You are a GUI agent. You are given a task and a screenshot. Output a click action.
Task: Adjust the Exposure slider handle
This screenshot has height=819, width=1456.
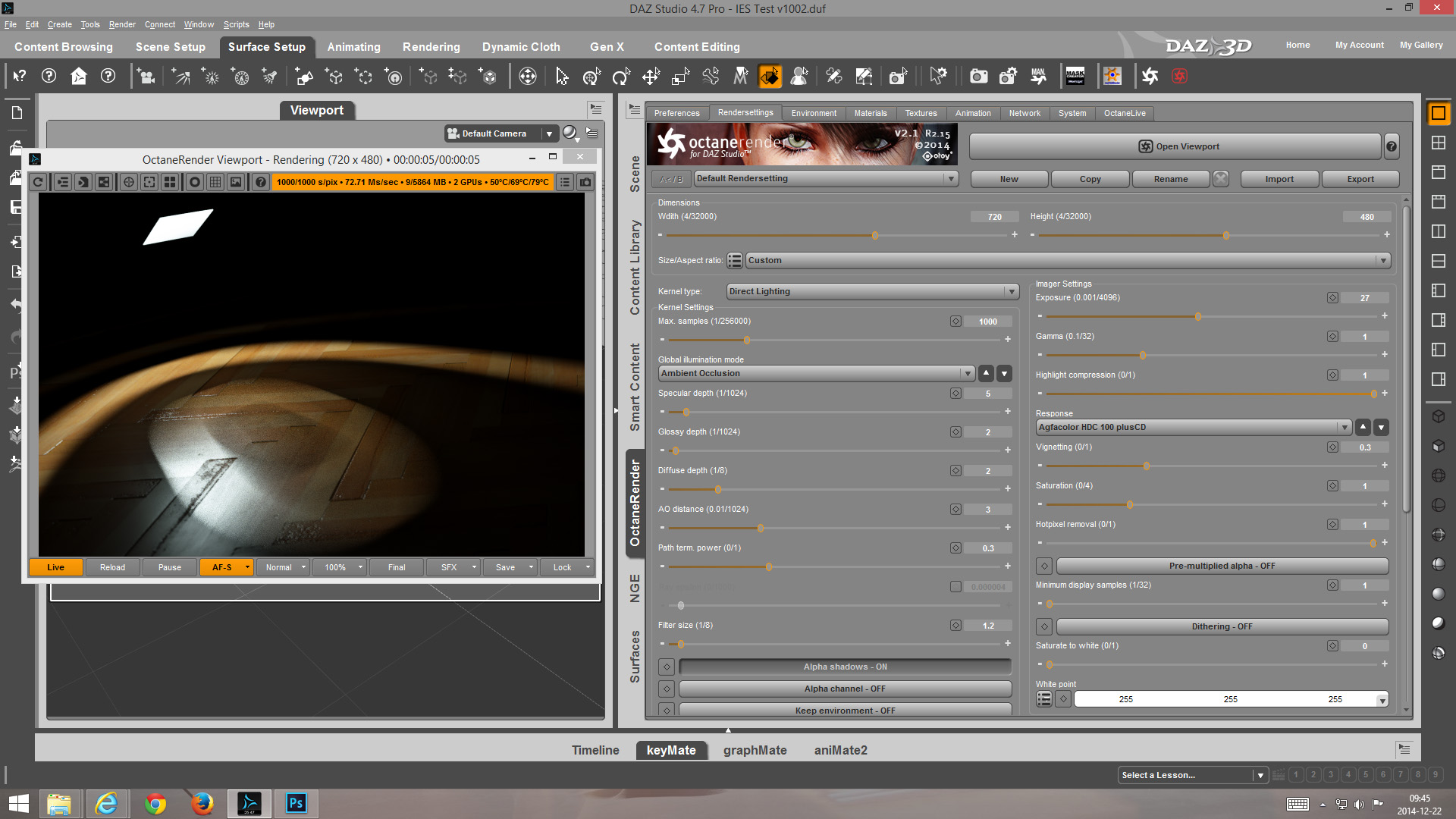[1198, 316]
